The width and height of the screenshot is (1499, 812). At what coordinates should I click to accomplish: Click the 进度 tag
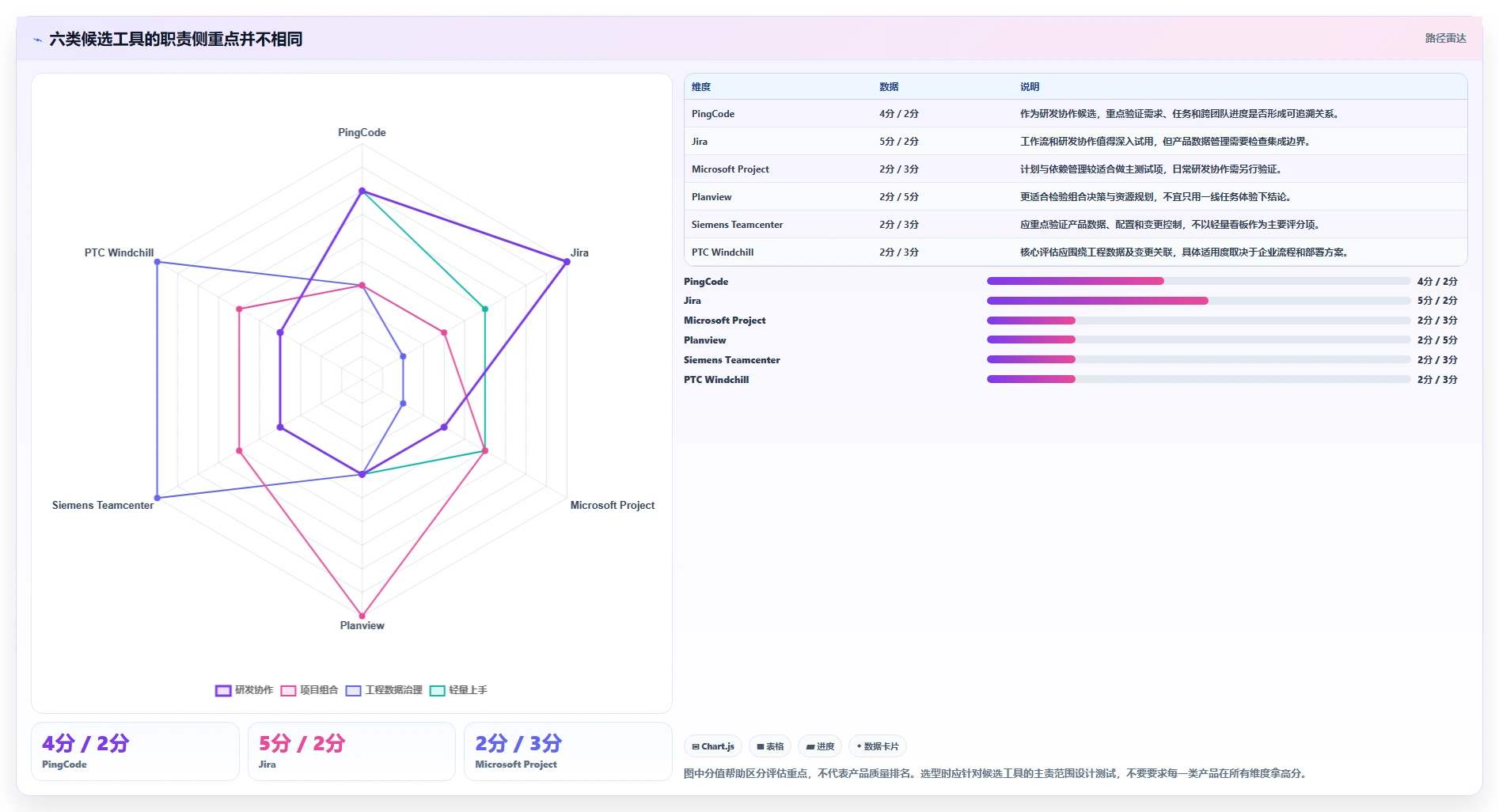click(820, 746)
